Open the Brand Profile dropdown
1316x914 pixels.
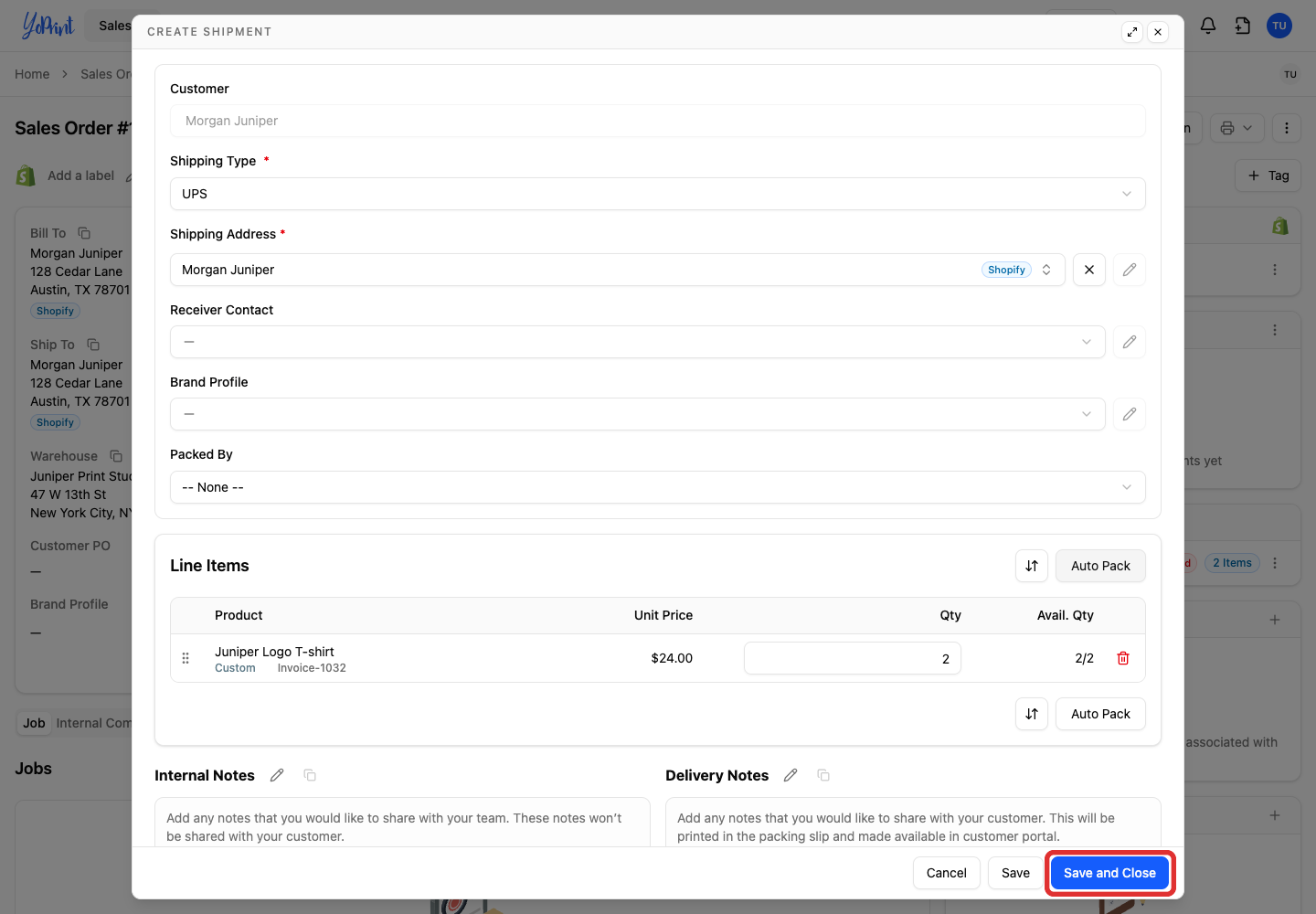[x=638, y=414]
